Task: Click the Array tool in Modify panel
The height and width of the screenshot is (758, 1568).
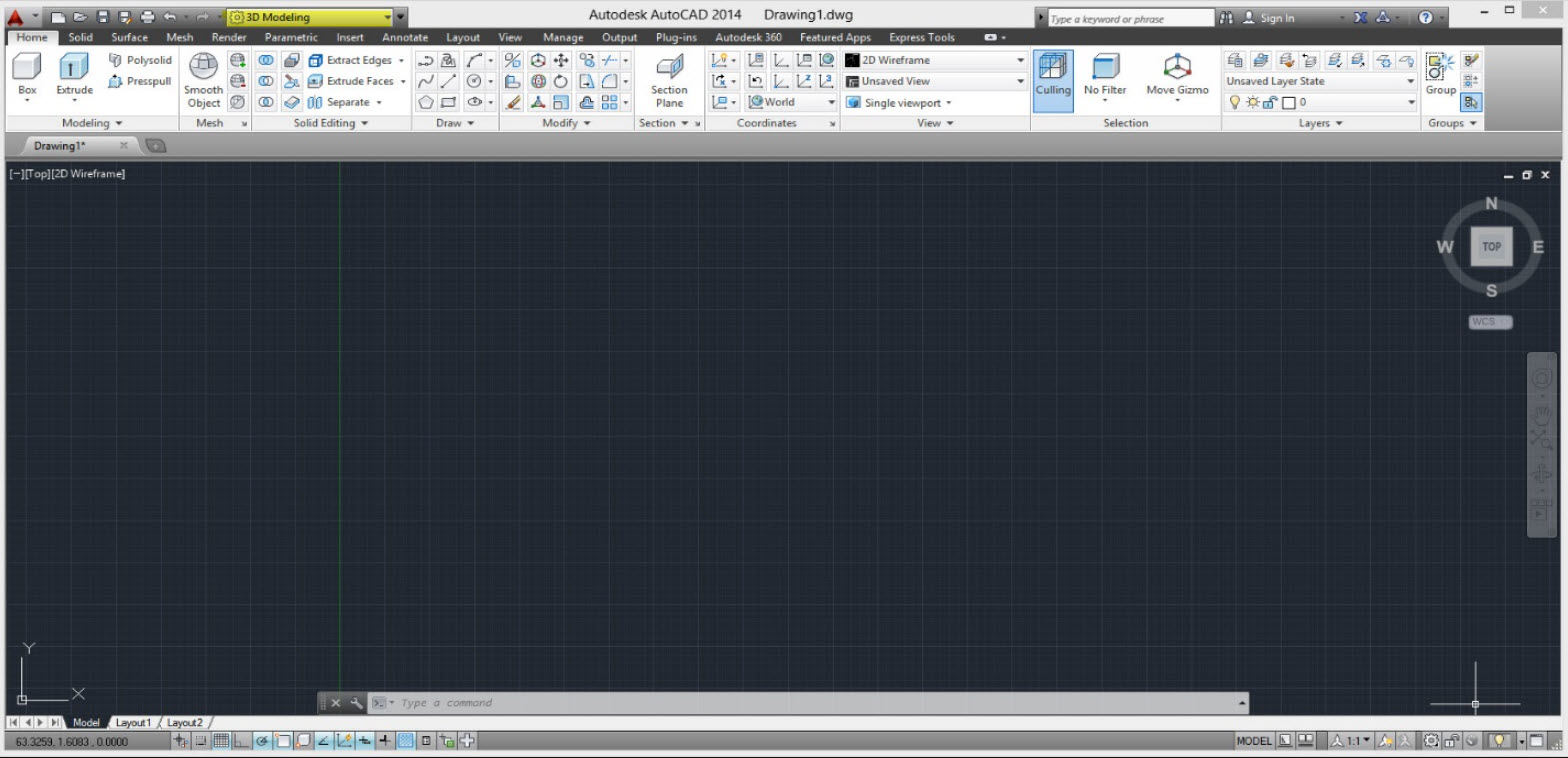Action: (x=609, y=102)
